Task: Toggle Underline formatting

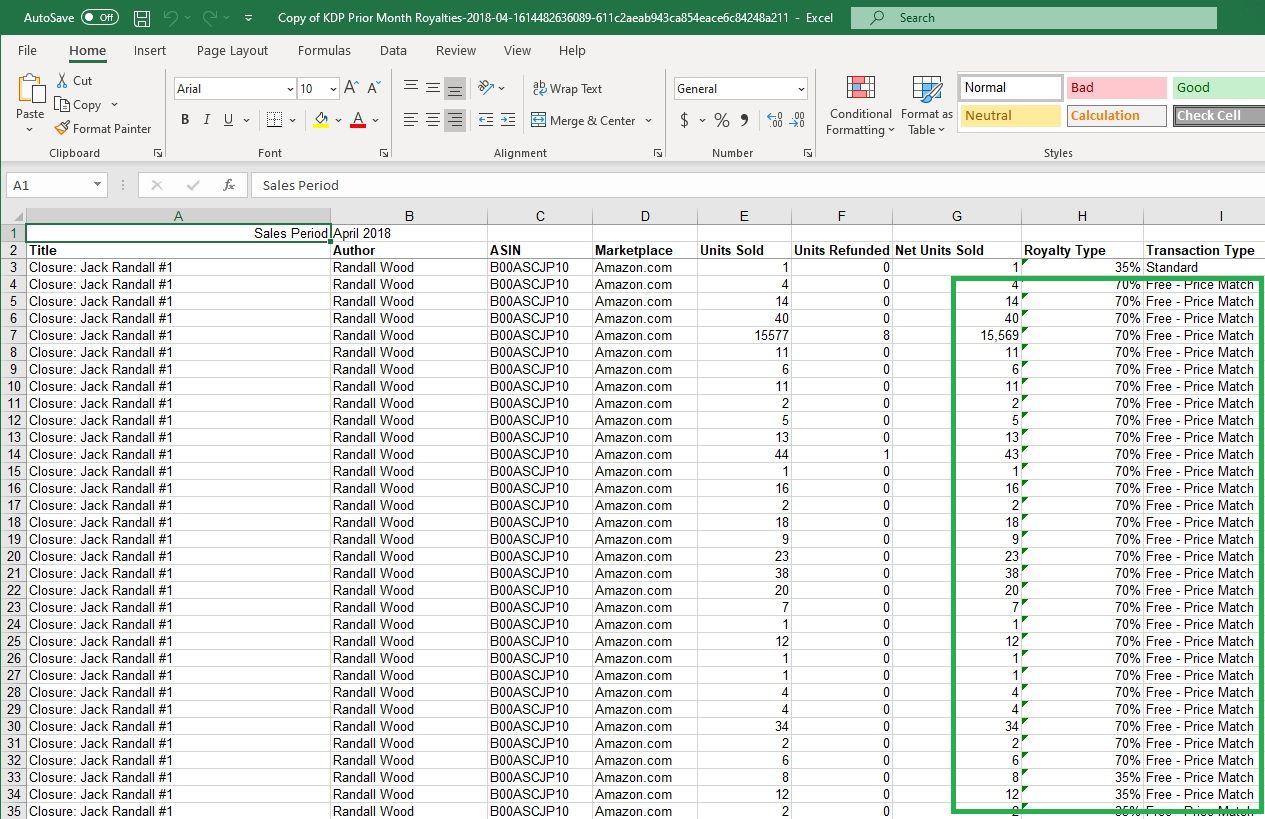Action: tap(229, 120)
